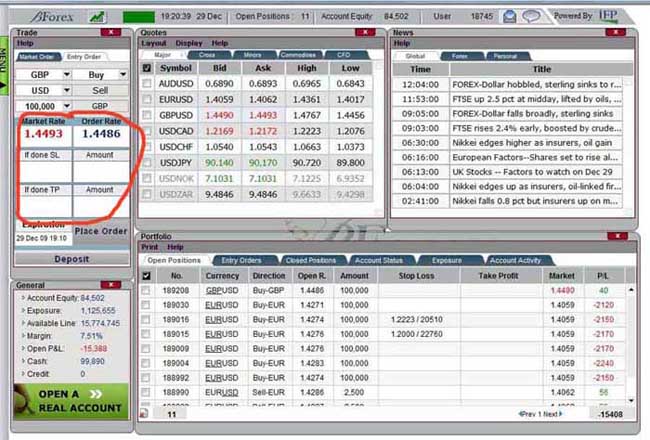
Task: Check the AUDUSD row checkbox
Action: pyautogui.click(x=147, y=83)
